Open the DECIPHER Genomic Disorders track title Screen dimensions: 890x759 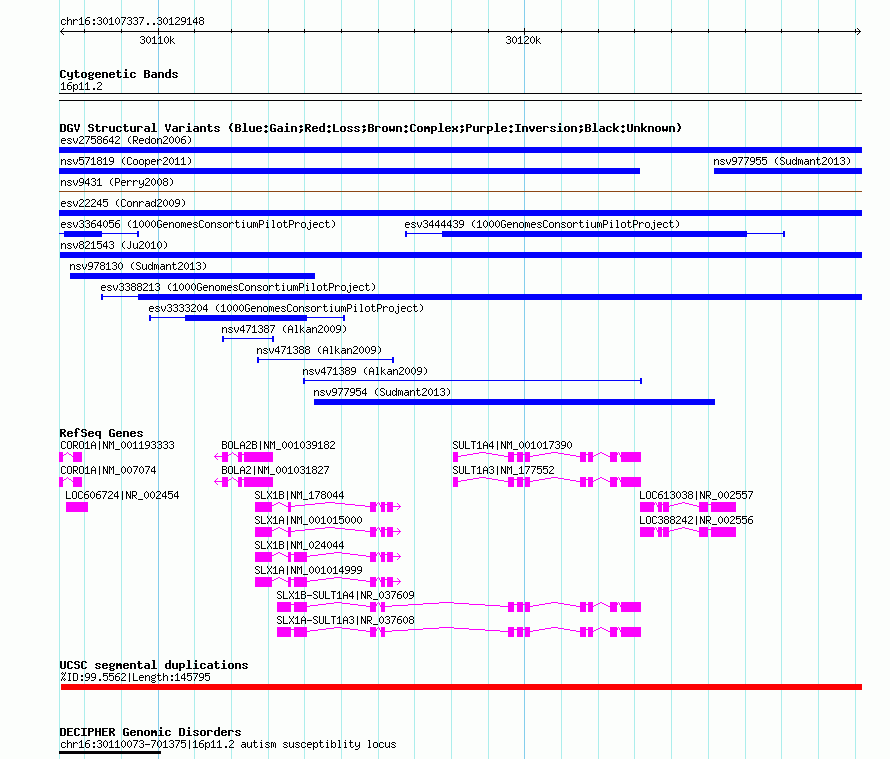150,732
